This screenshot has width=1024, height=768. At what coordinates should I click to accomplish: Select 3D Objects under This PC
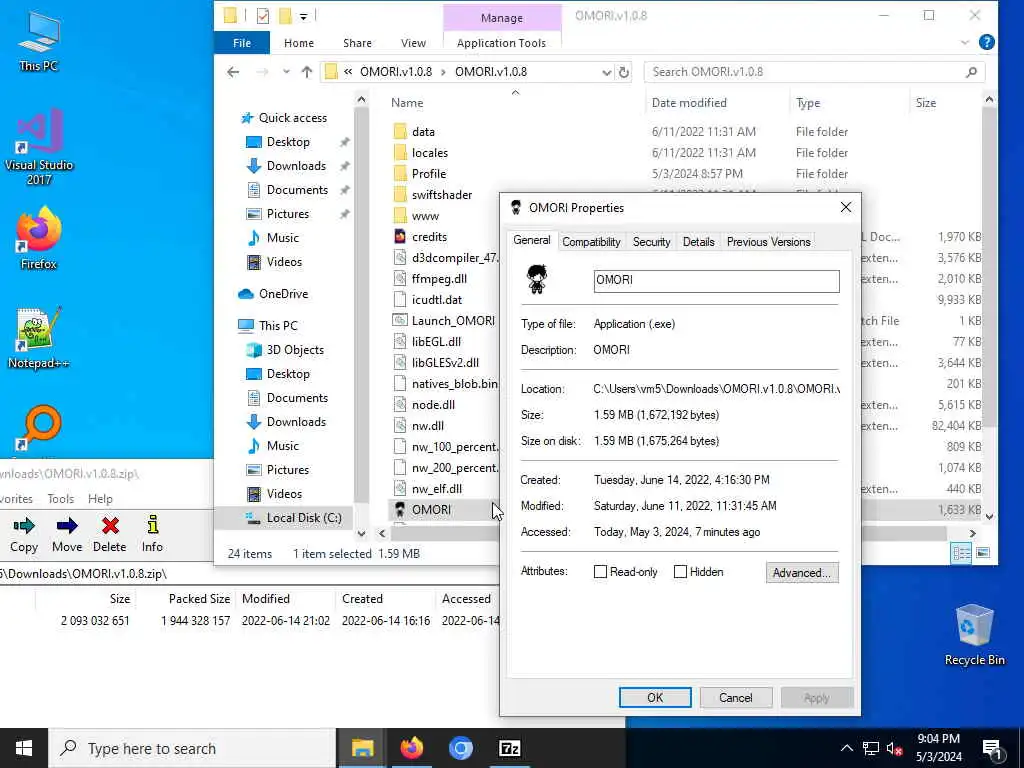[295, 349]
